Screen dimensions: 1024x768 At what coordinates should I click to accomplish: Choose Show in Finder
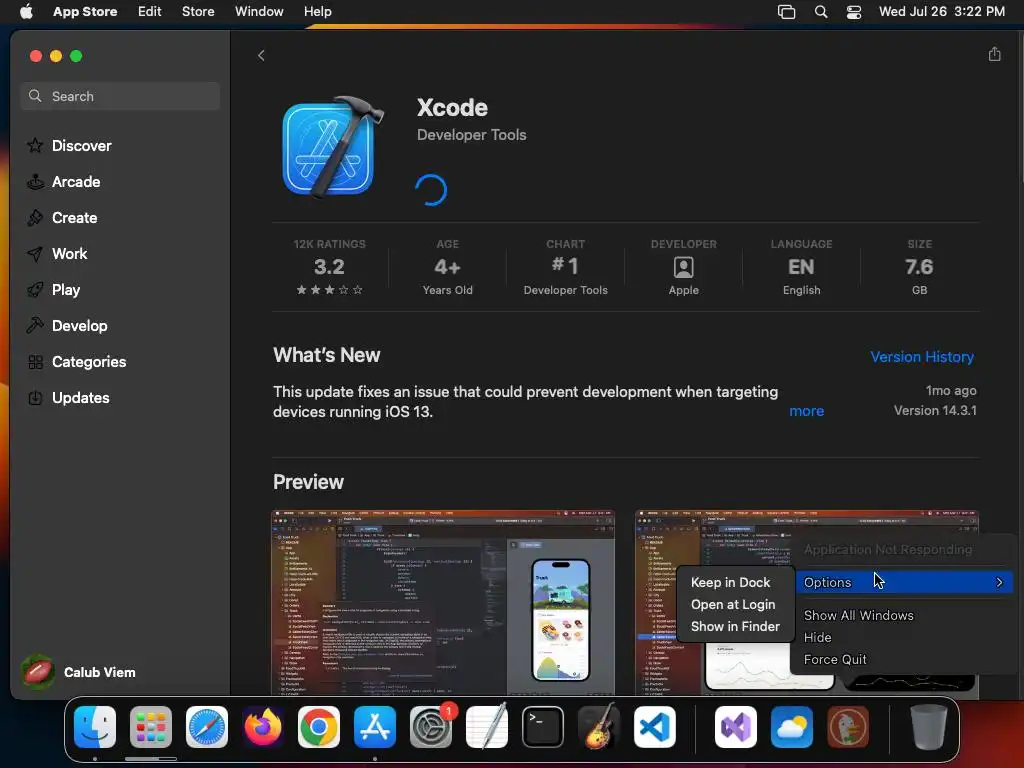[735, 626]
